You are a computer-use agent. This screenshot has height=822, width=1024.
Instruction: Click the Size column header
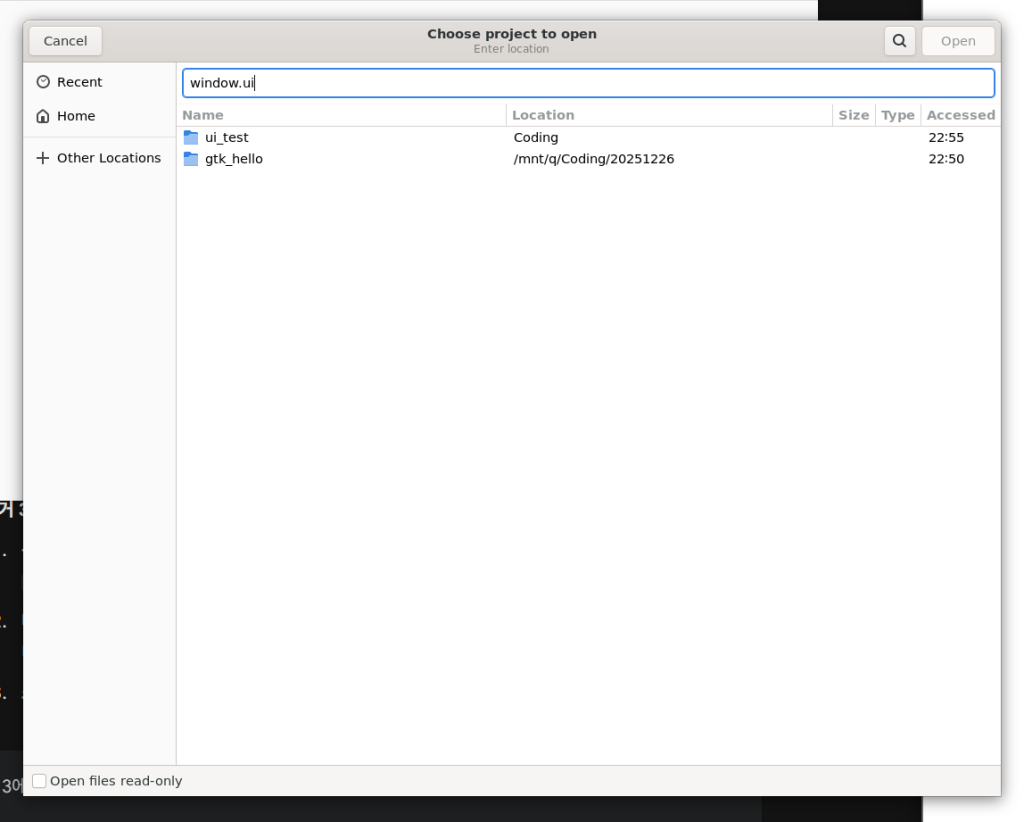point(853,115)
